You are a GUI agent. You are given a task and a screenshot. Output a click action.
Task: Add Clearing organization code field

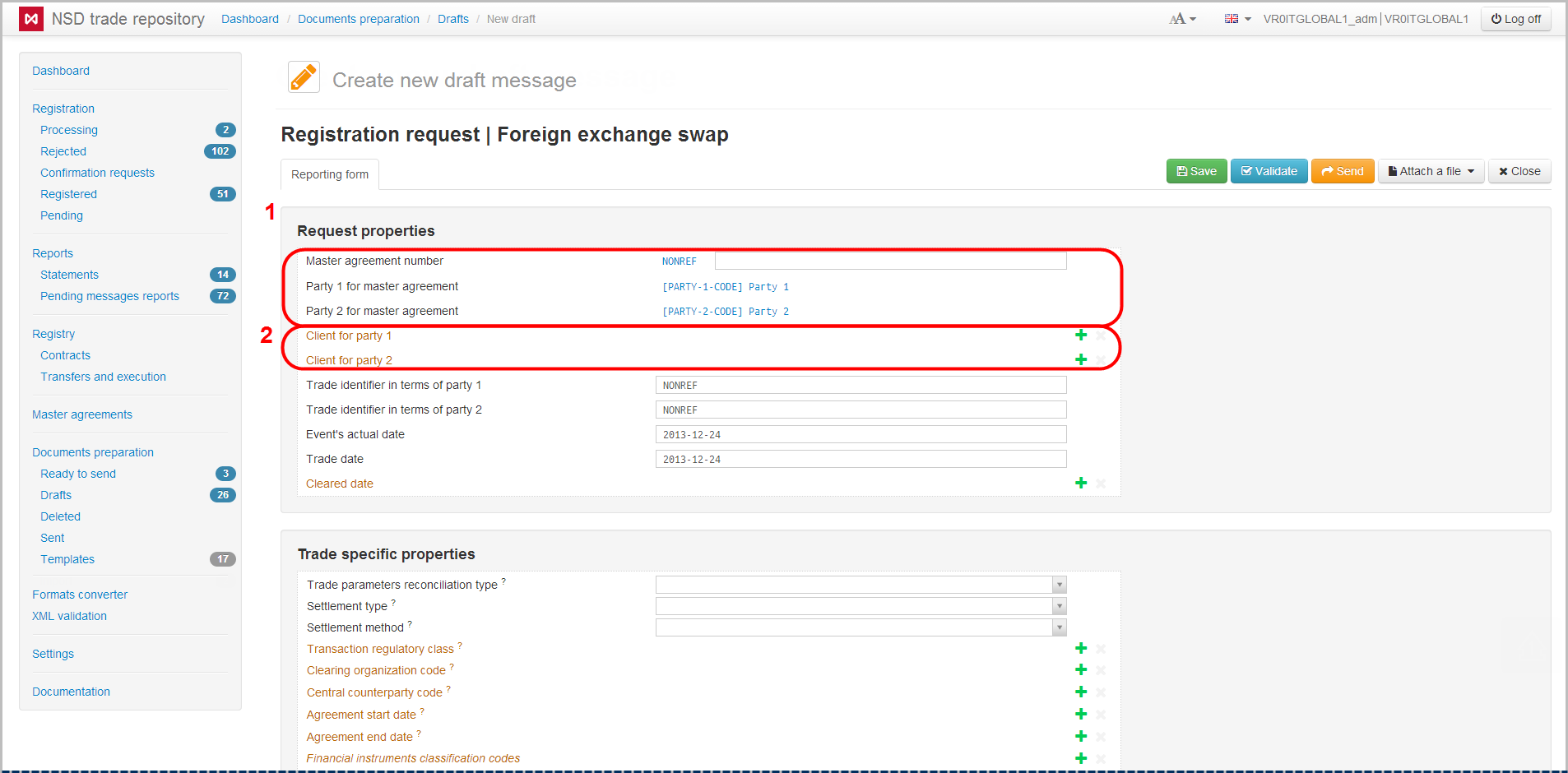pyautogui.click(x=1081, y=669)
